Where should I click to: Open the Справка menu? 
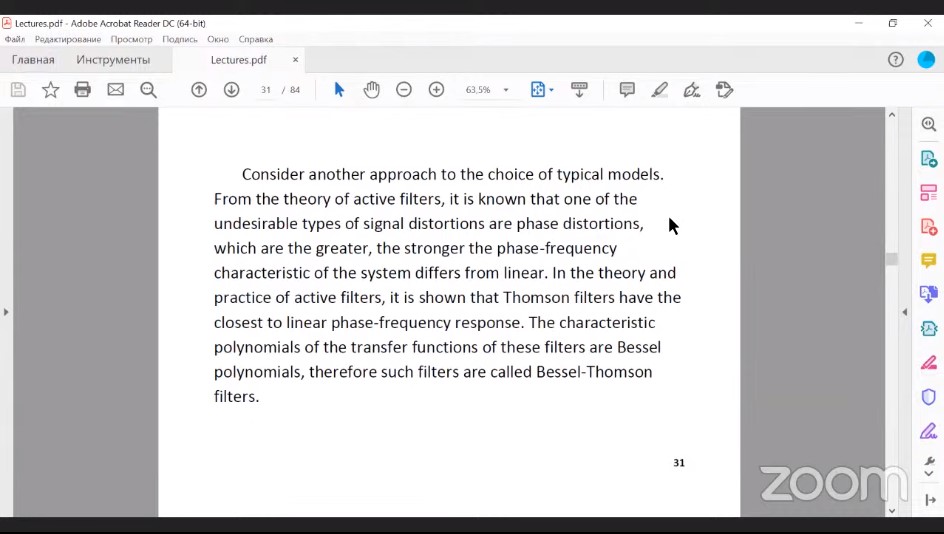click(256, 39)
